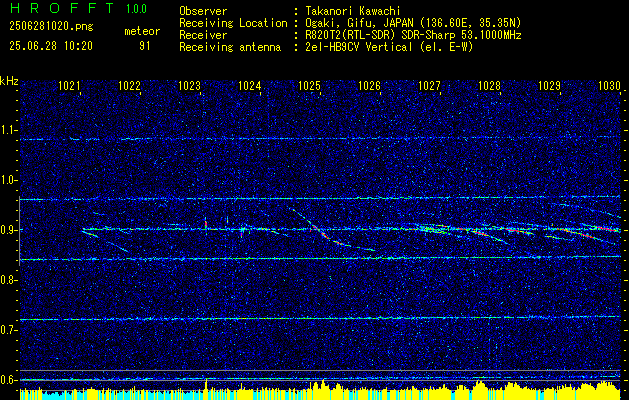The image size is (629, 400).
Task: Select the version number 1.0.0
Action: 136,9
